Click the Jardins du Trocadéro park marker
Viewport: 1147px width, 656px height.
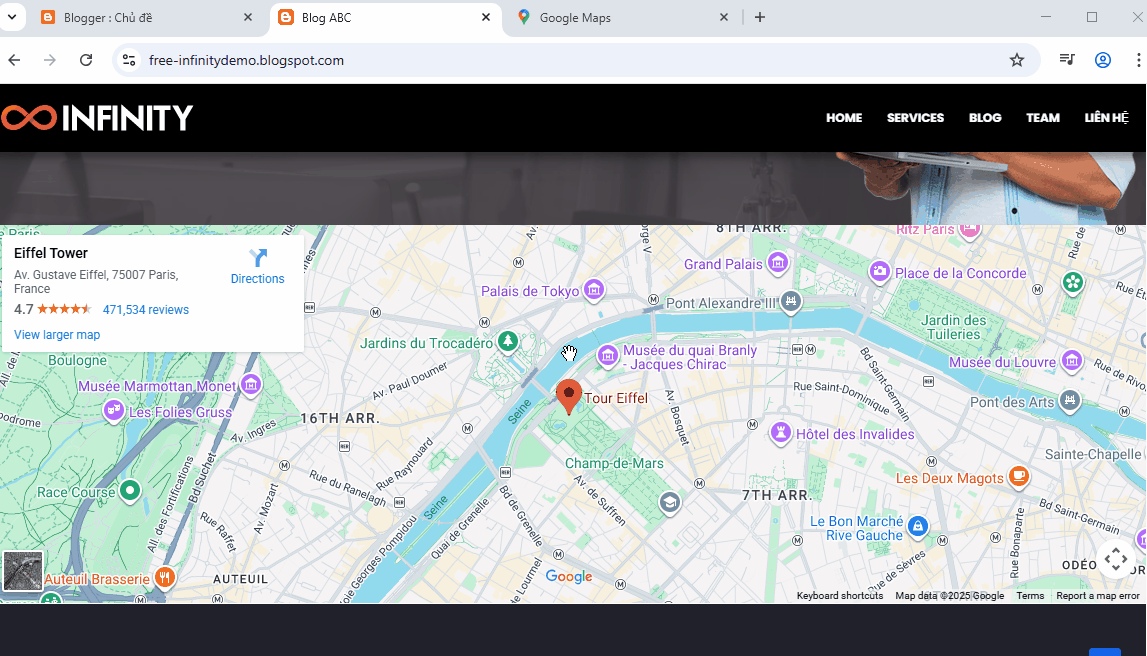pyautogui.click(x=508, y=341)
